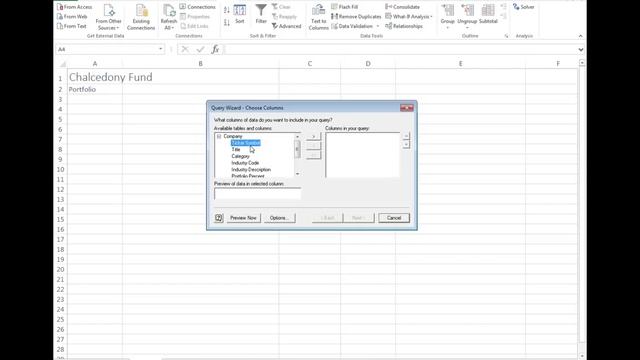Open the Name Box dropdown arrow
The height and width of the screenshot is (360, 640).
(x=160, y=49)
